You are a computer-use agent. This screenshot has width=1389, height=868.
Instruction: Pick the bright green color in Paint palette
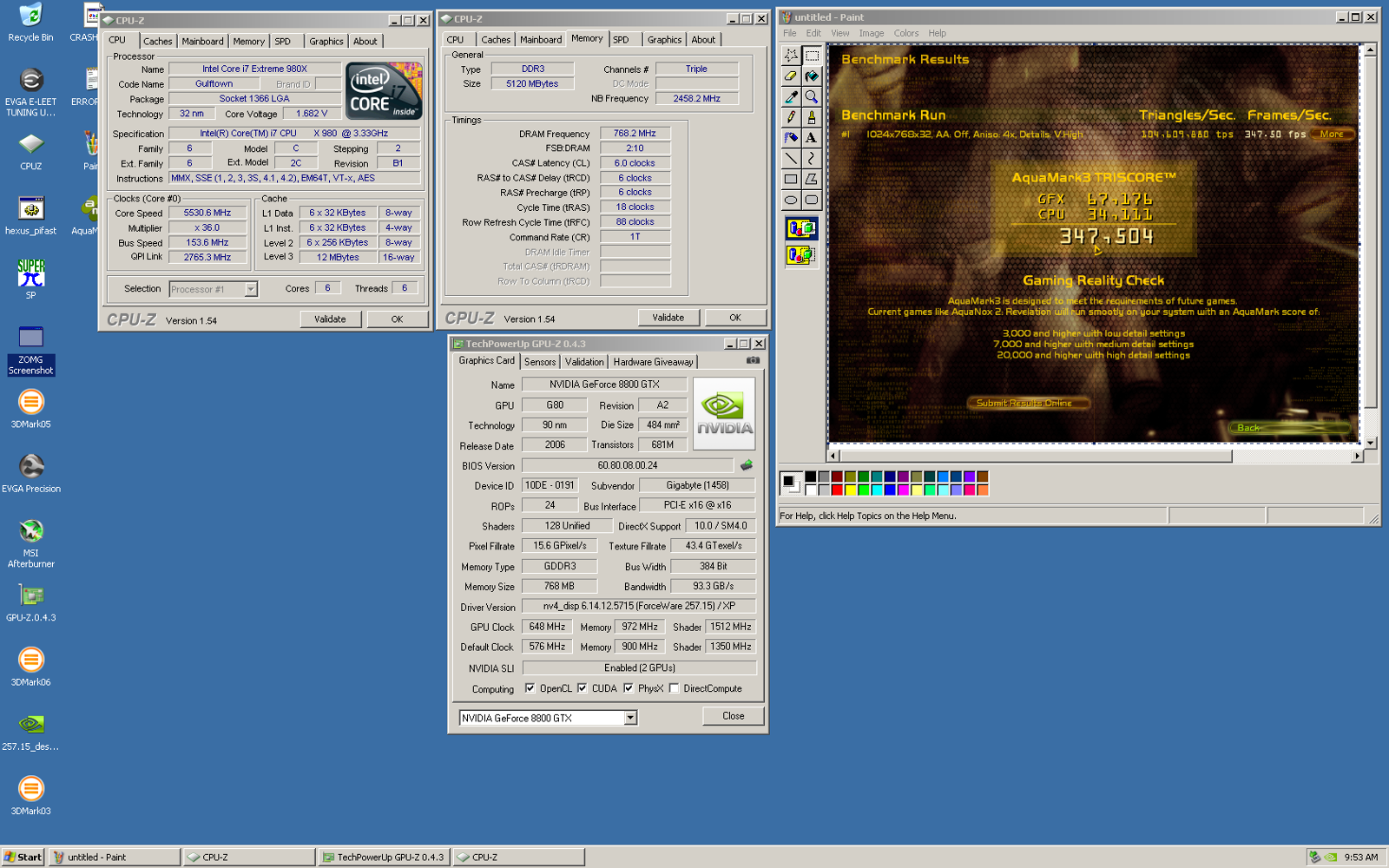click(x=863, y=490)
